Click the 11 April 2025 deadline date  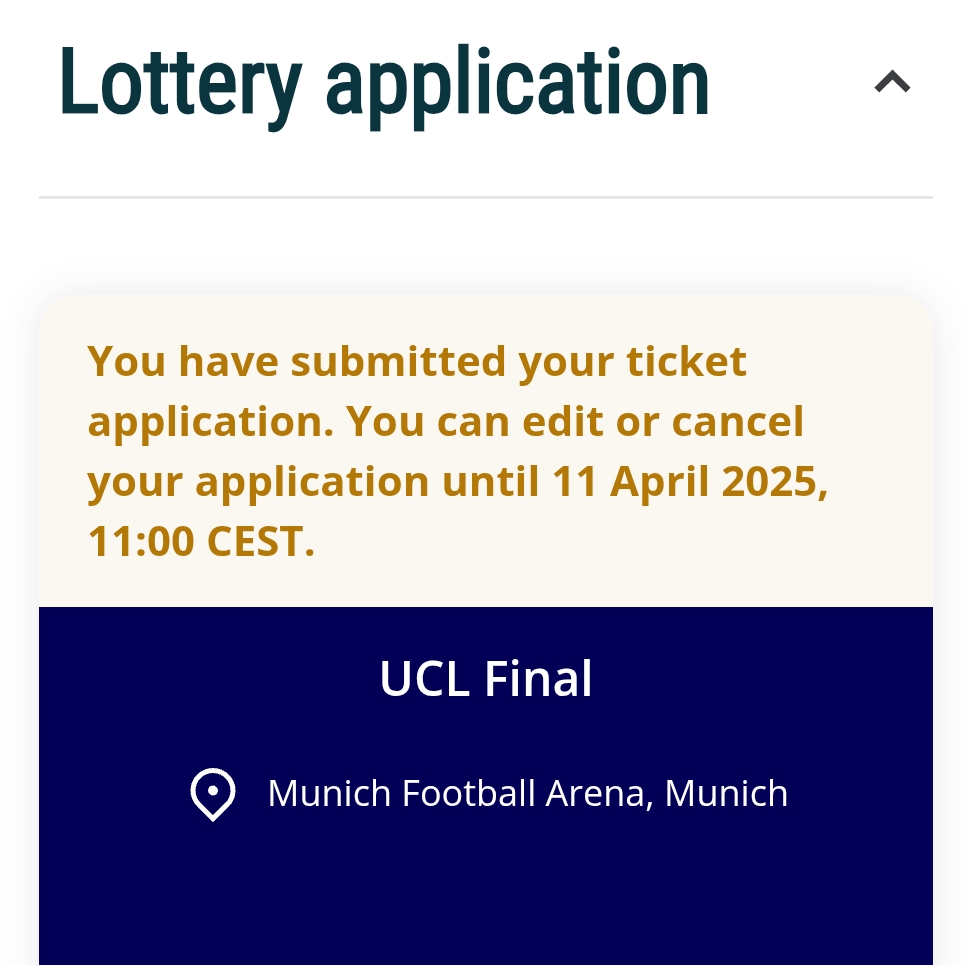coord(685,482)
